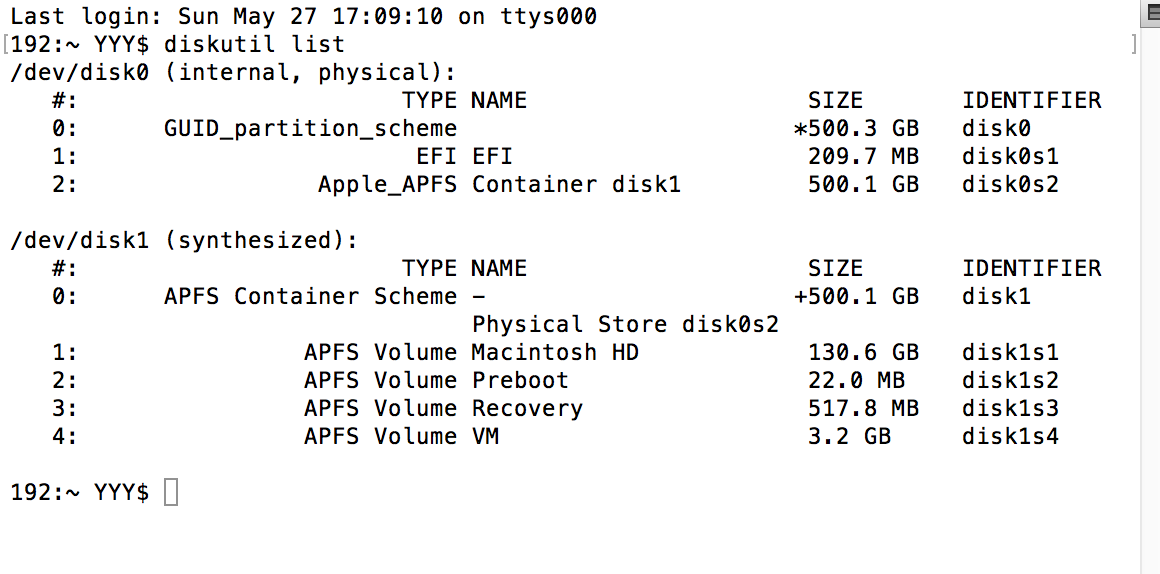Click the '*500.3 GB' size value
Viewport: 1160px width, 574px height.
coord(856,129)
